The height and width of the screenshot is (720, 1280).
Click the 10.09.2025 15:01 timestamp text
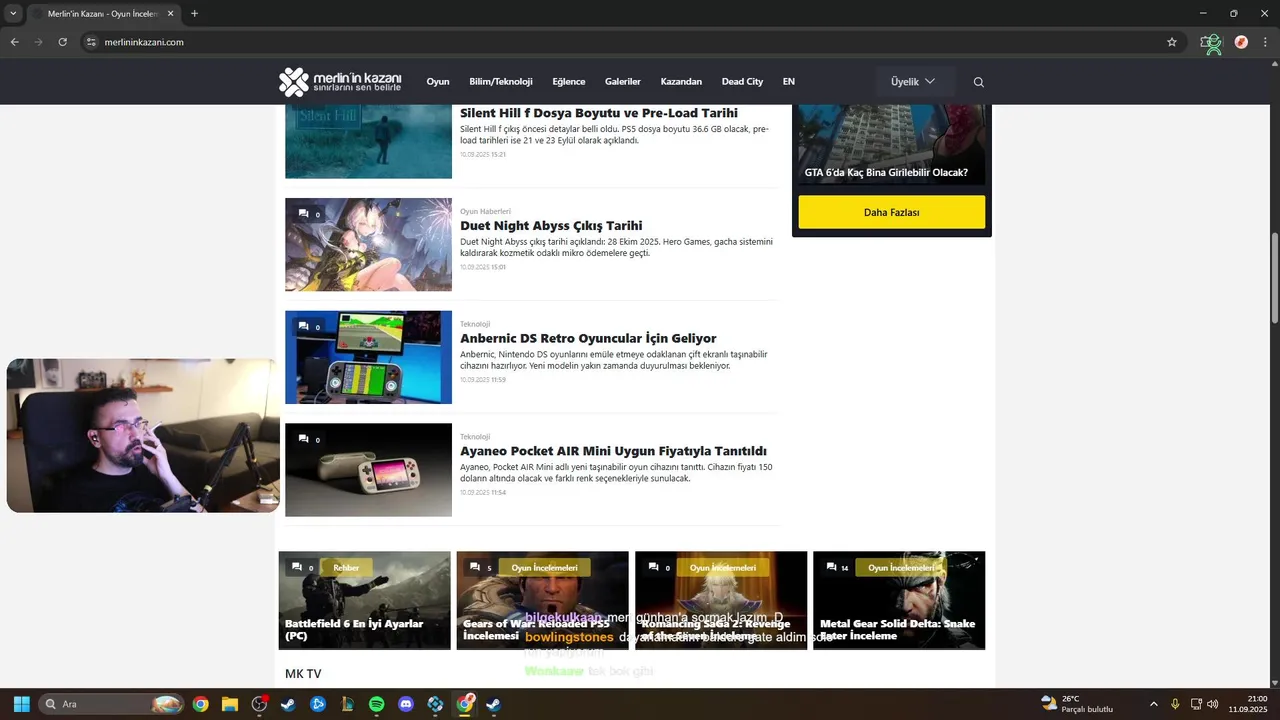(x=483, y=267)
